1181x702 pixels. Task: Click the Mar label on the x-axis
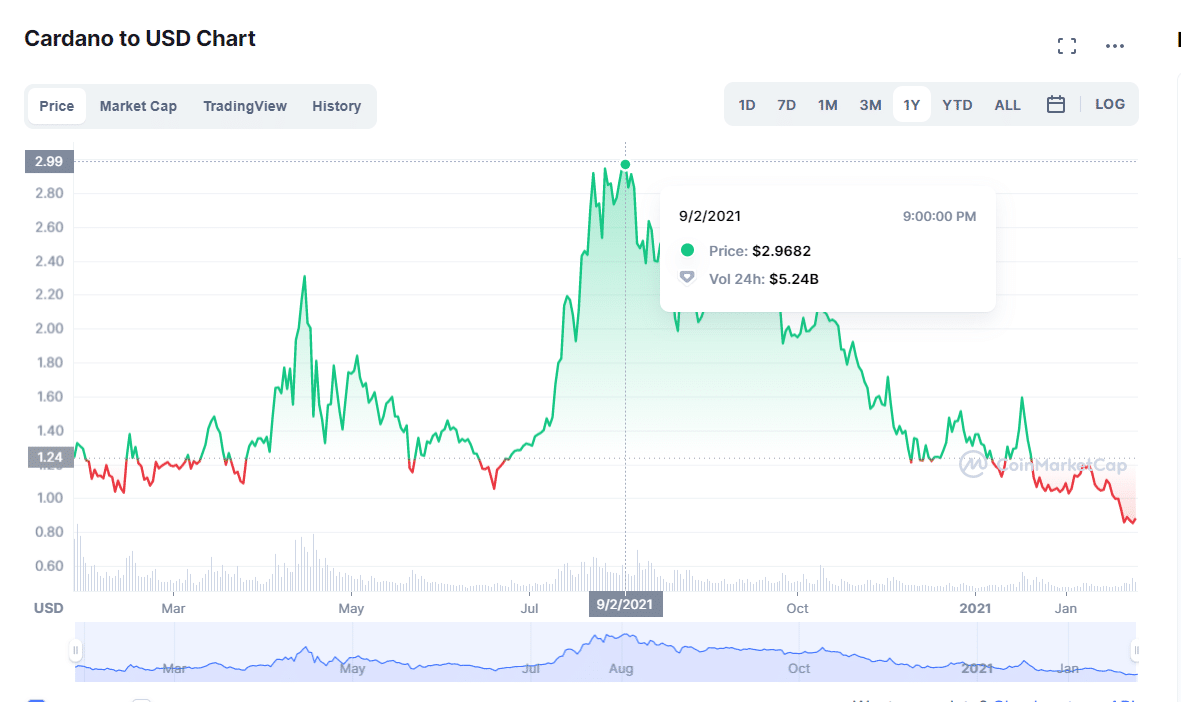173,608
